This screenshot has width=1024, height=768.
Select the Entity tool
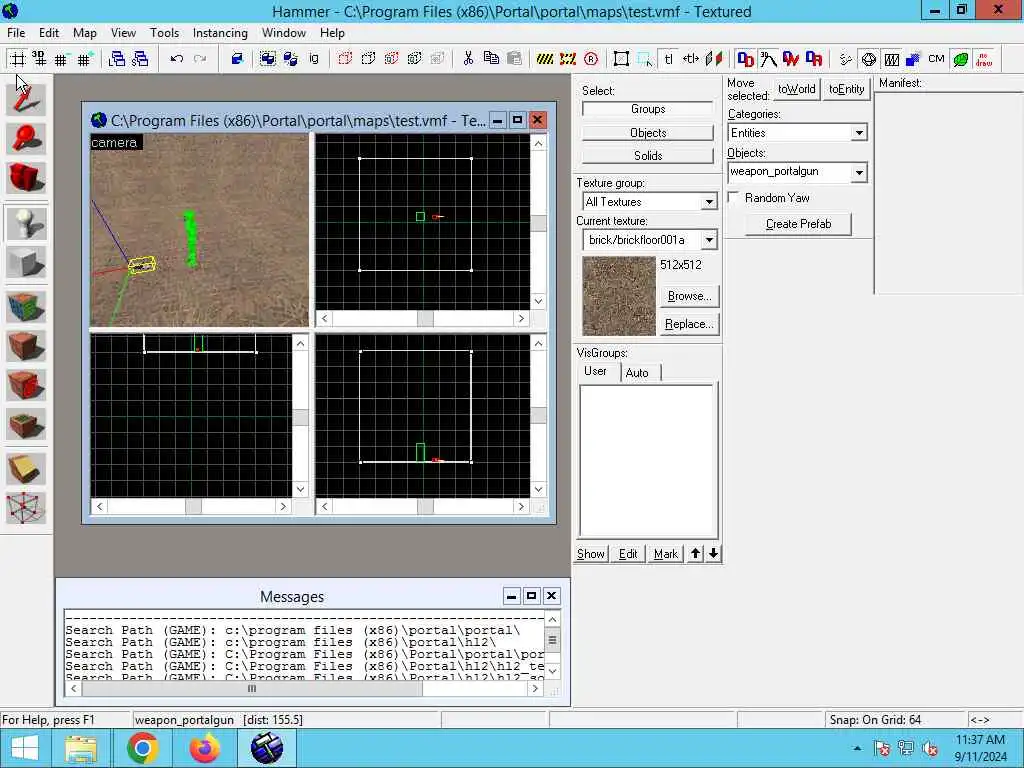(26, 223)
